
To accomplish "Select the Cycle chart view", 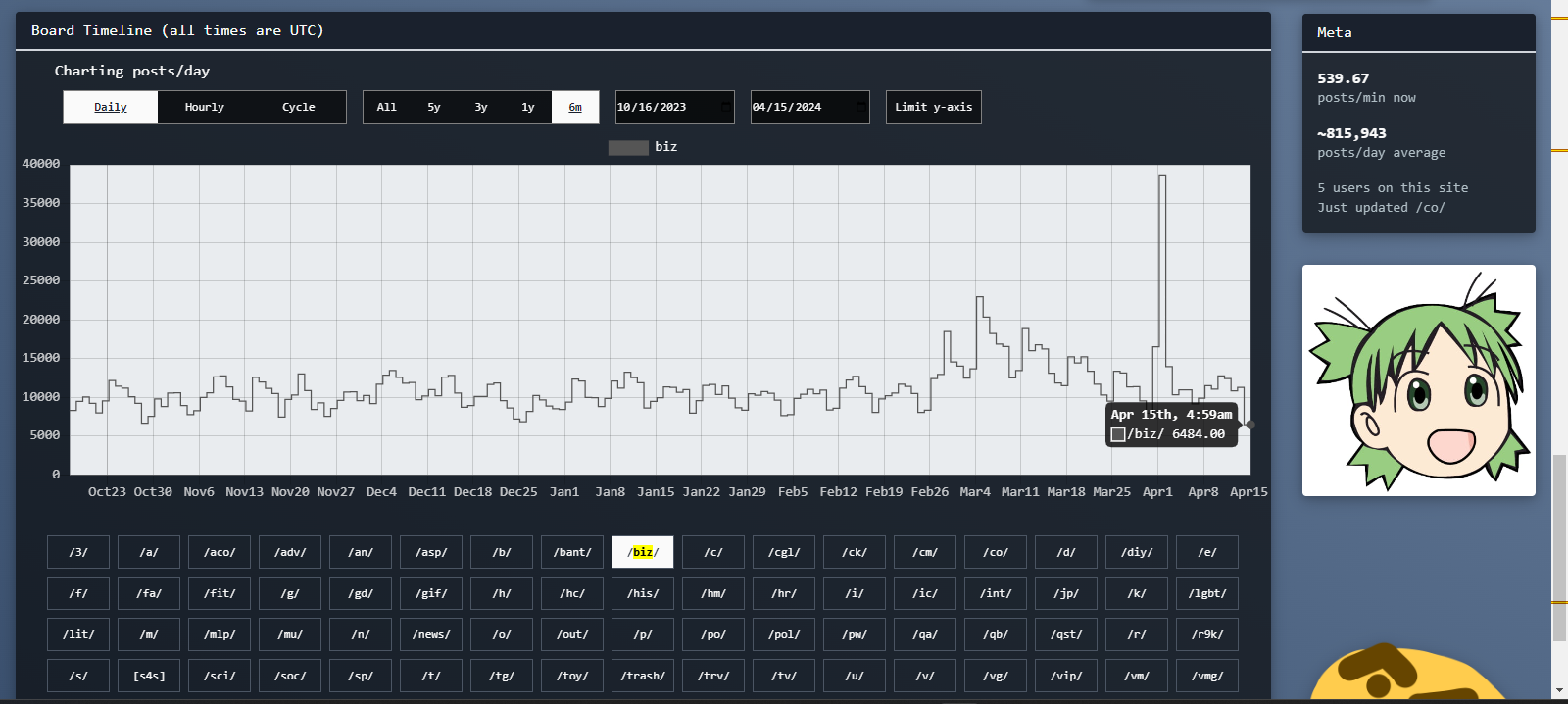I will point(299,107).
